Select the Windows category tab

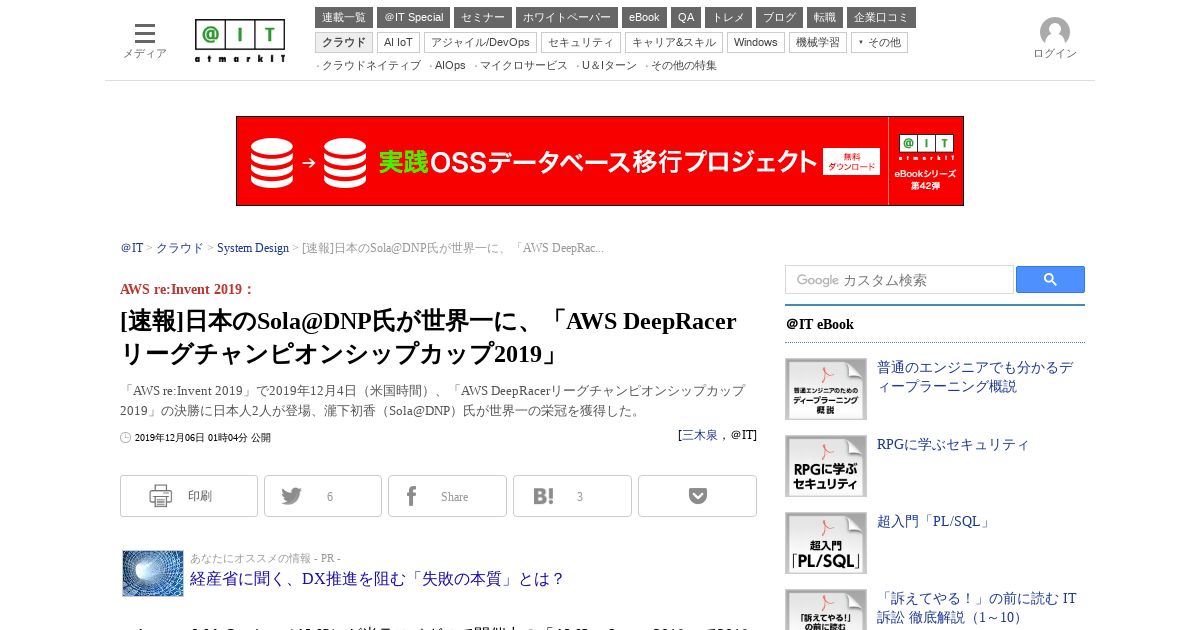tap(756, 42)
